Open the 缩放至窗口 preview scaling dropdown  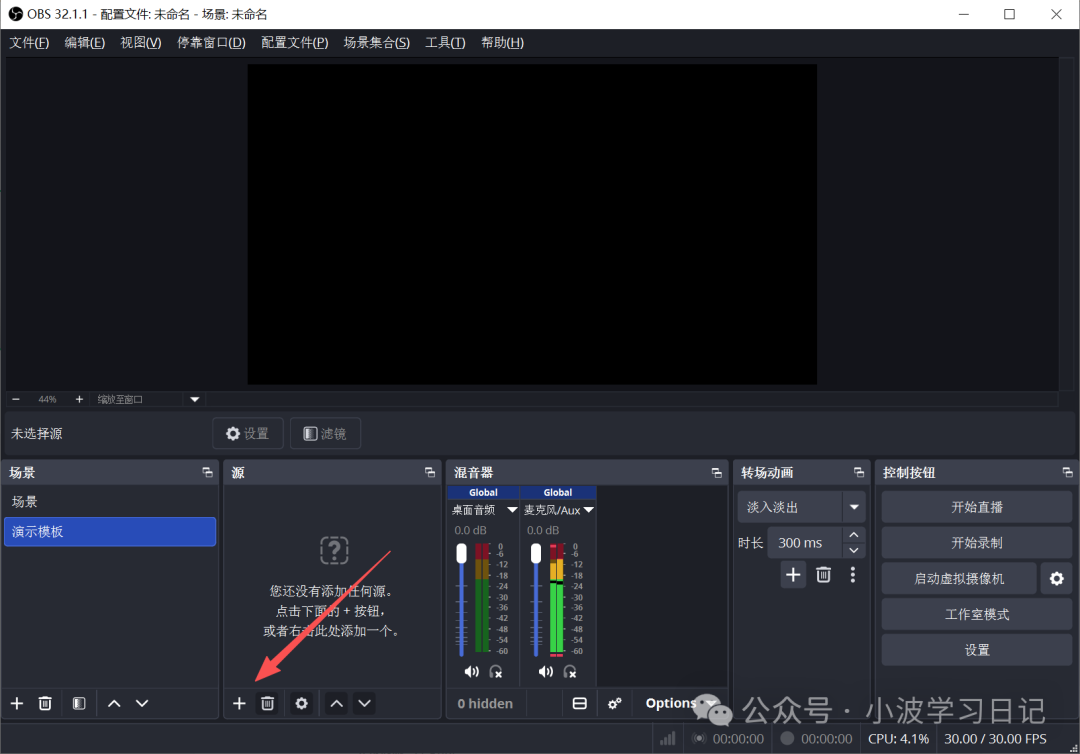[195, 399]
